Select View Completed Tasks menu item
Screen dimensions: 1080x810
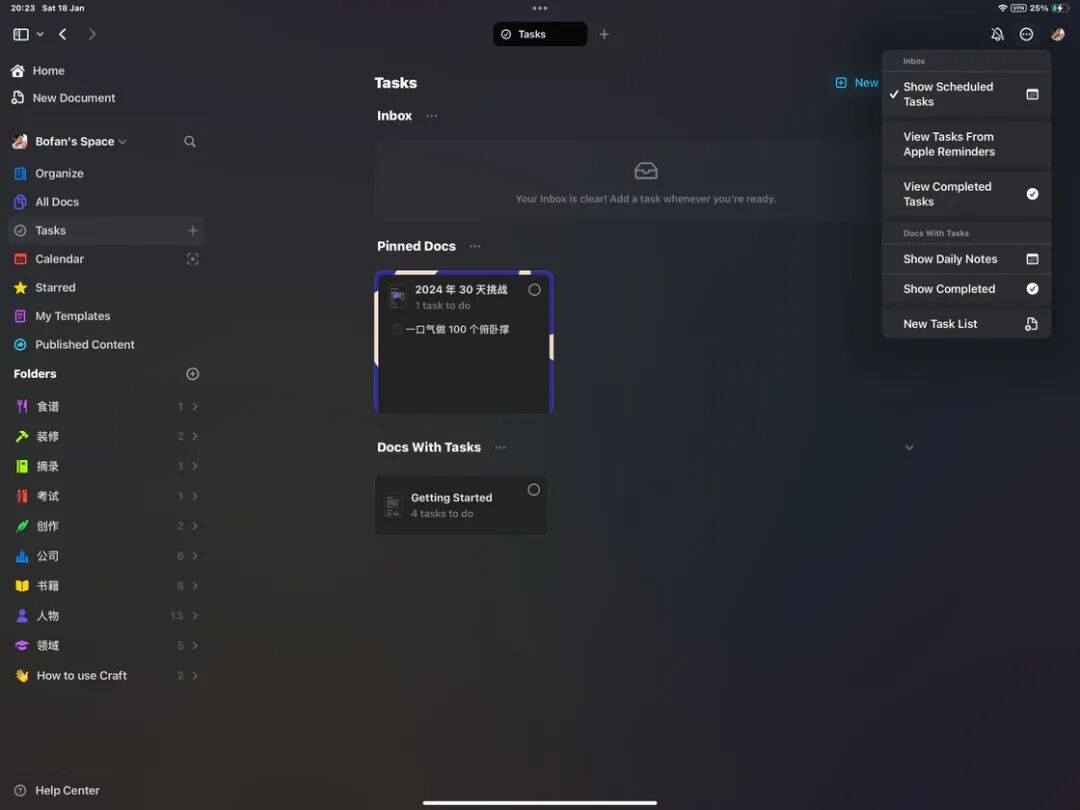pyautogui.click(x=966, y=194)
